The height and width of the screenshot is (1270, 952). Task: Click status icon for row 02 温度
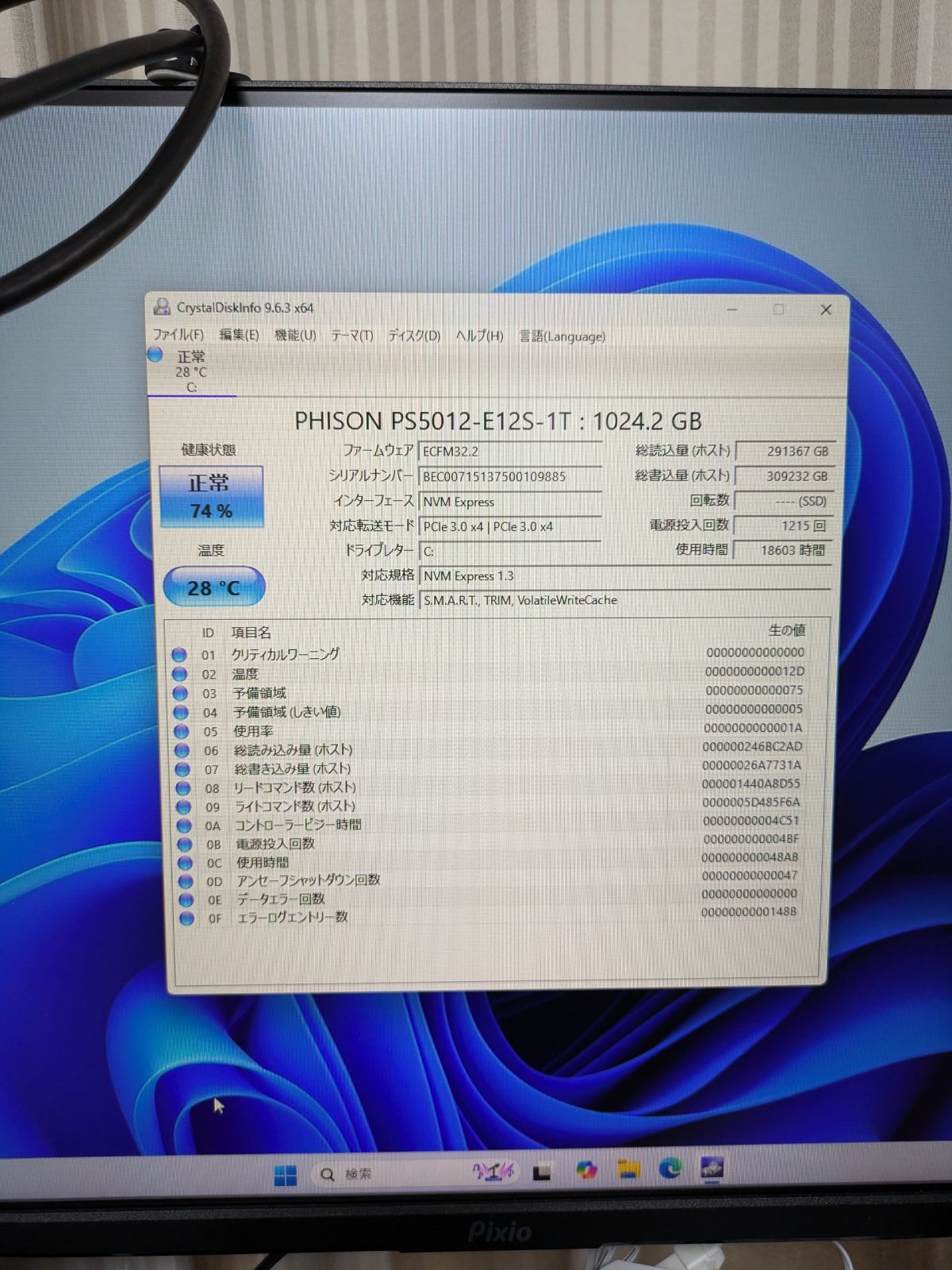point(180,674)
